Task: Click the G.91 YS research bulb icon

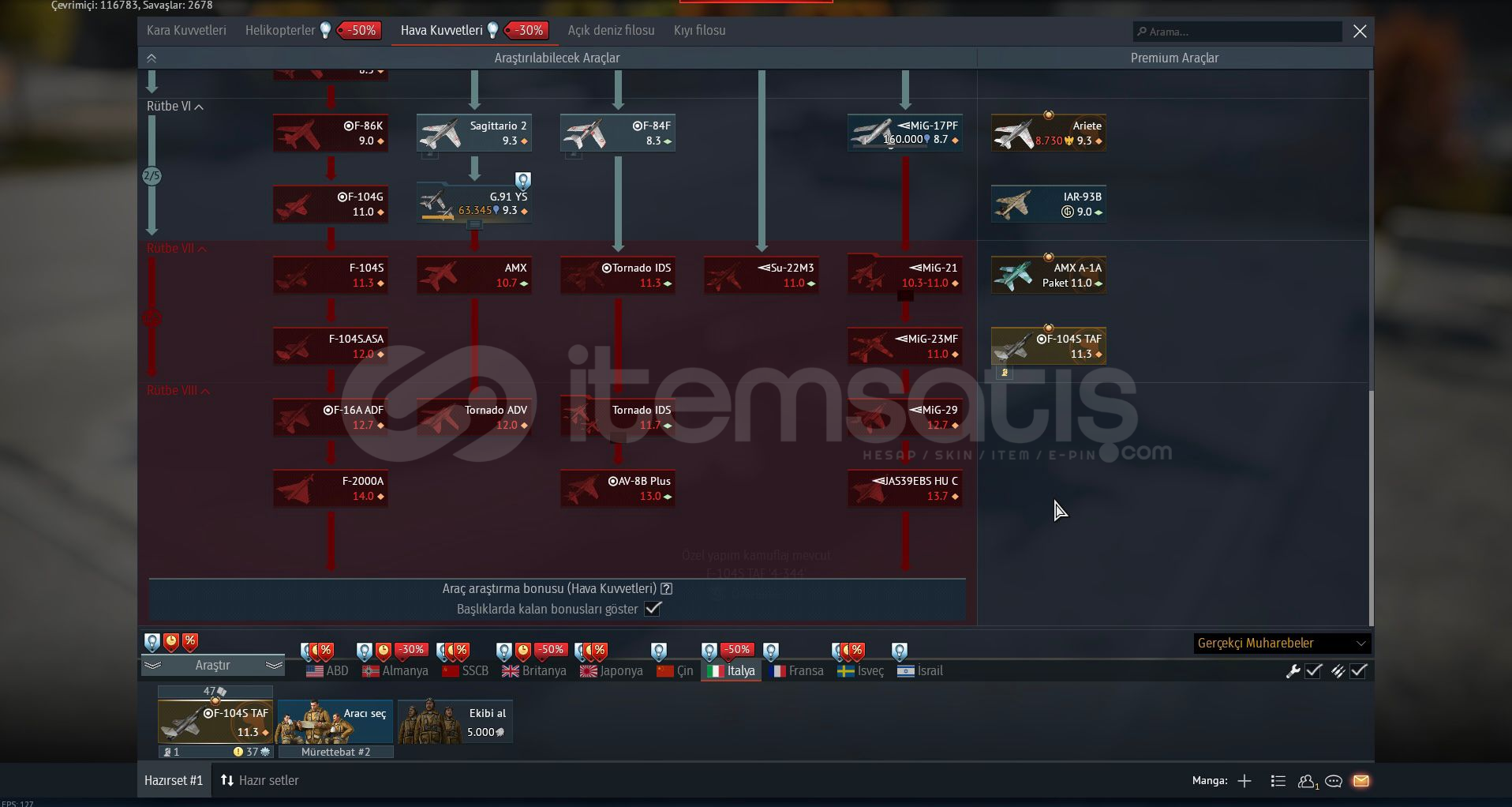Action: (x=522, y=181)
